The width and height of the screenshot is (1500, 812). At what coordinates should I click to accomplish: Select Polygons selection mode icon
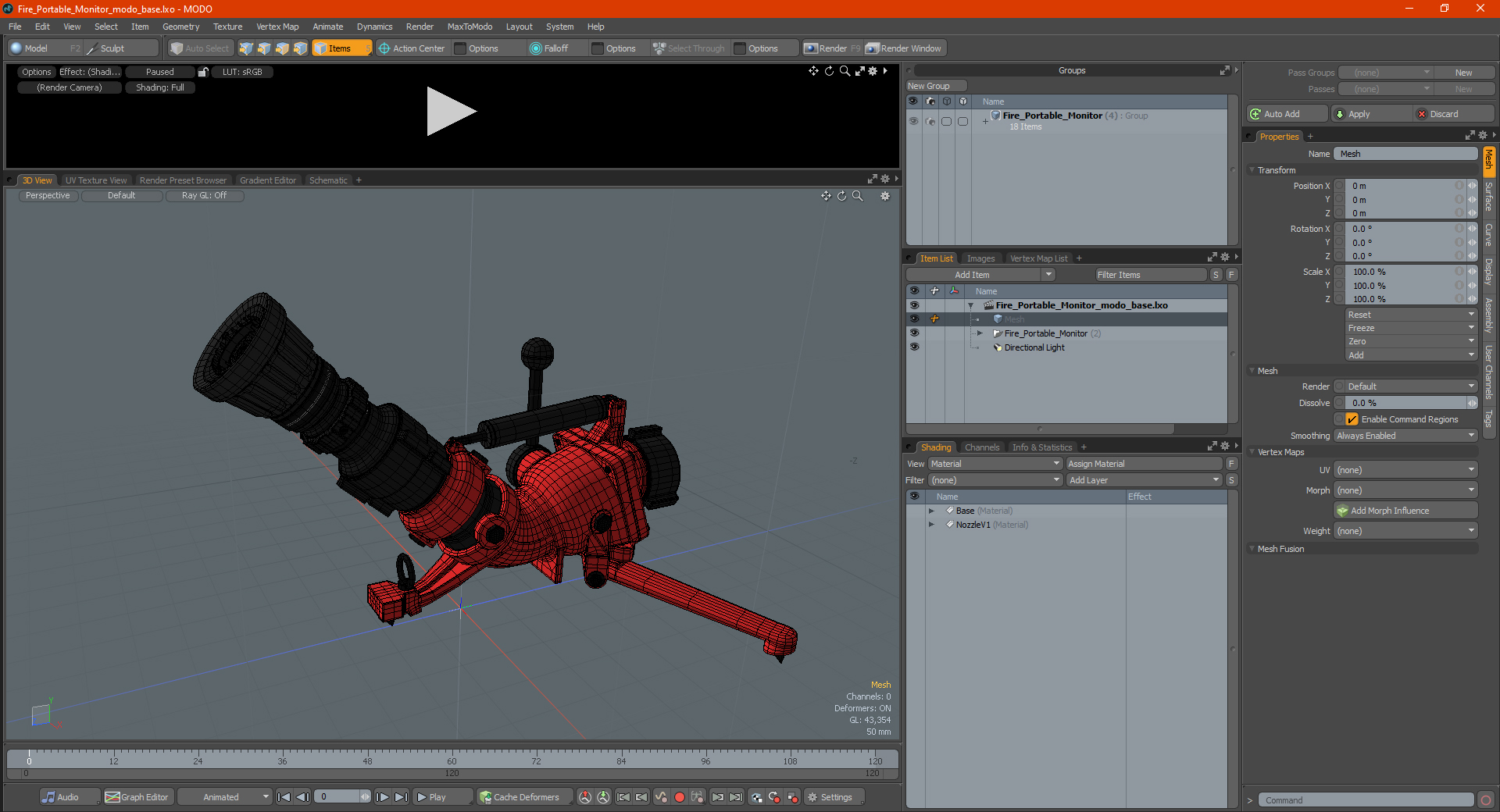(282, 48)
